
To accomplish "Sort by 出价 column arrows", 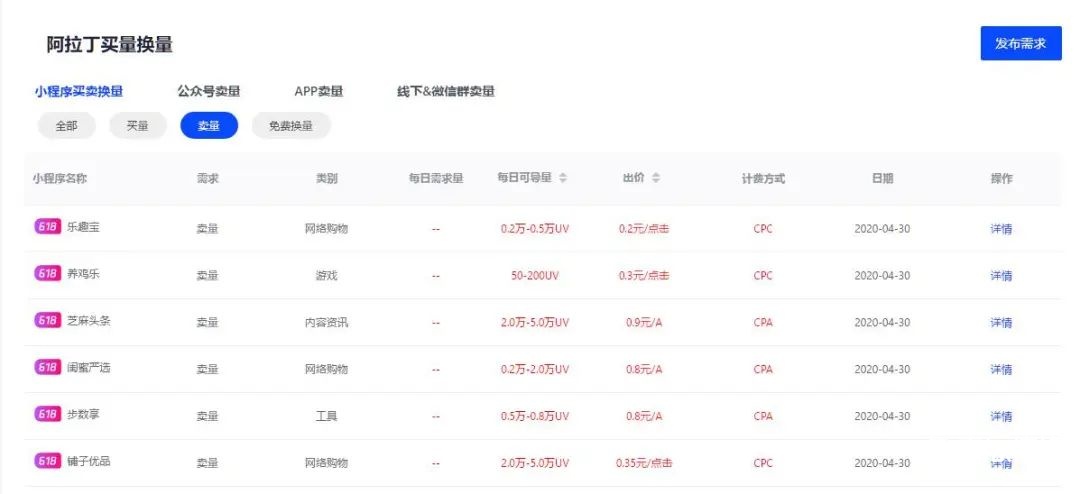I will (x=656, y=178).
